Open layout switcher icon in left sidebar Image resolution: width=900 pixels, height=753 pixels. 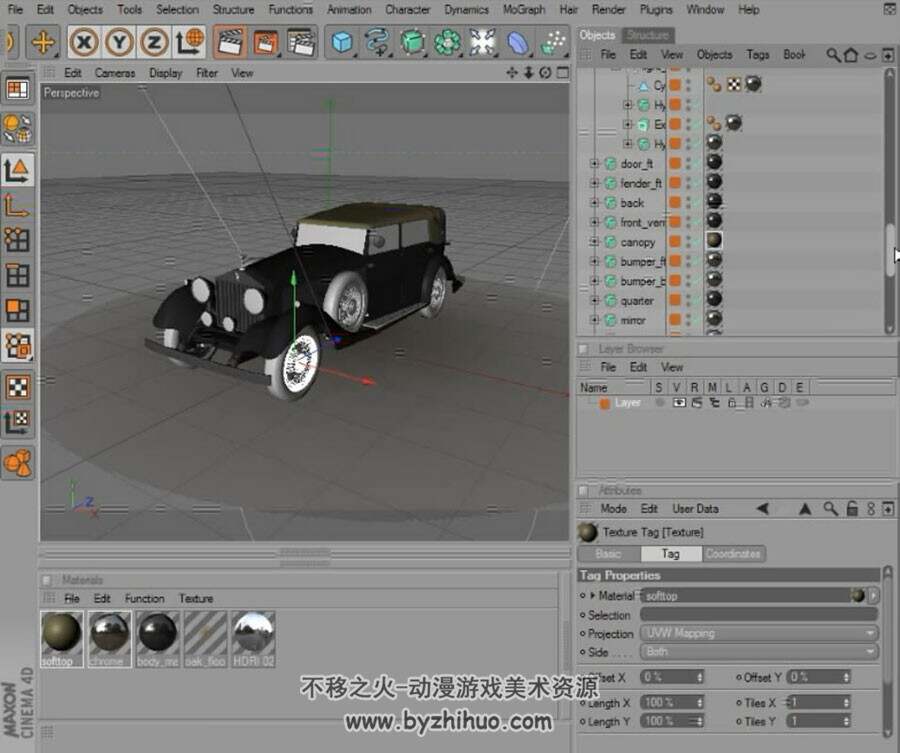point(17,89)
